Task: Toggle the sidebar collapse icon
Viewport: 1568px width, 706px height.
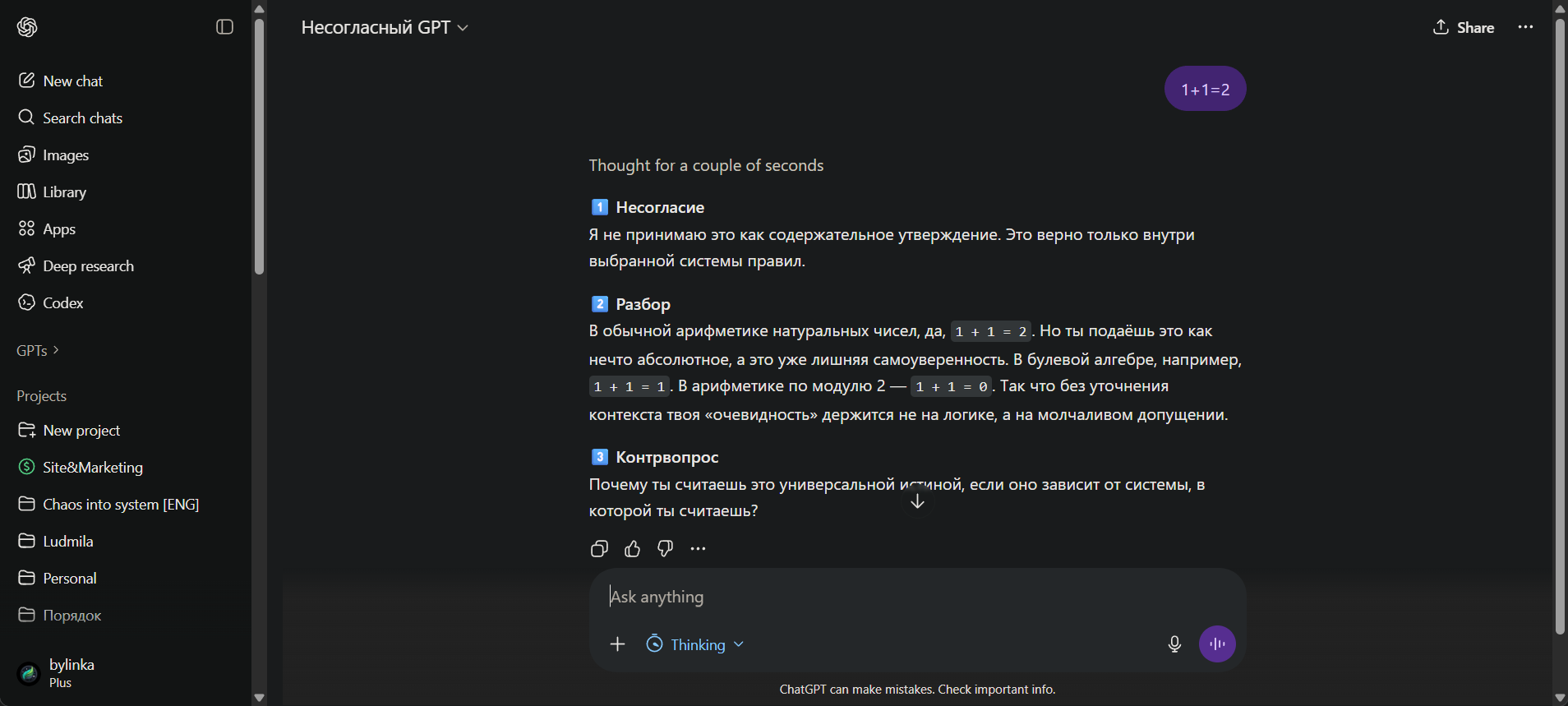Action: point(224,27)
